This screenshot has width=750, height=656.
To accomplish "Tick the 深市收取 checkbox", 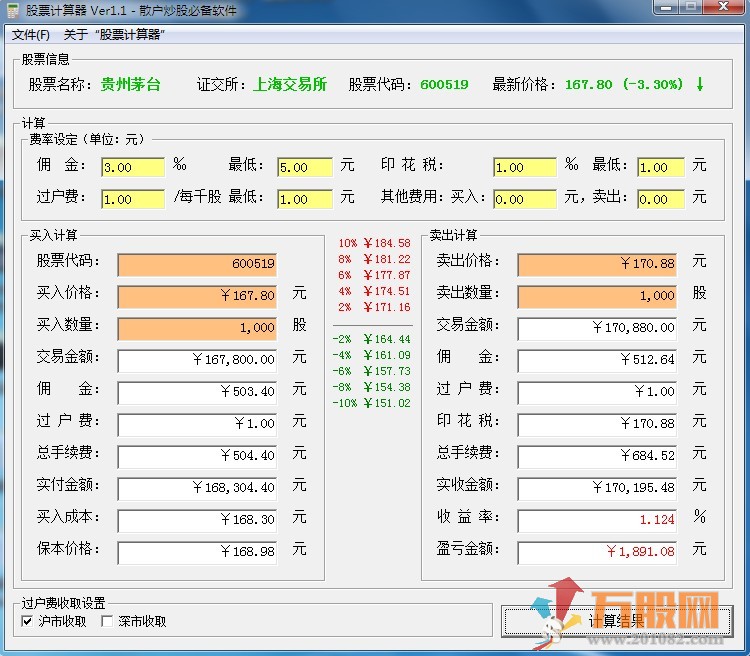I will [107, 621].
